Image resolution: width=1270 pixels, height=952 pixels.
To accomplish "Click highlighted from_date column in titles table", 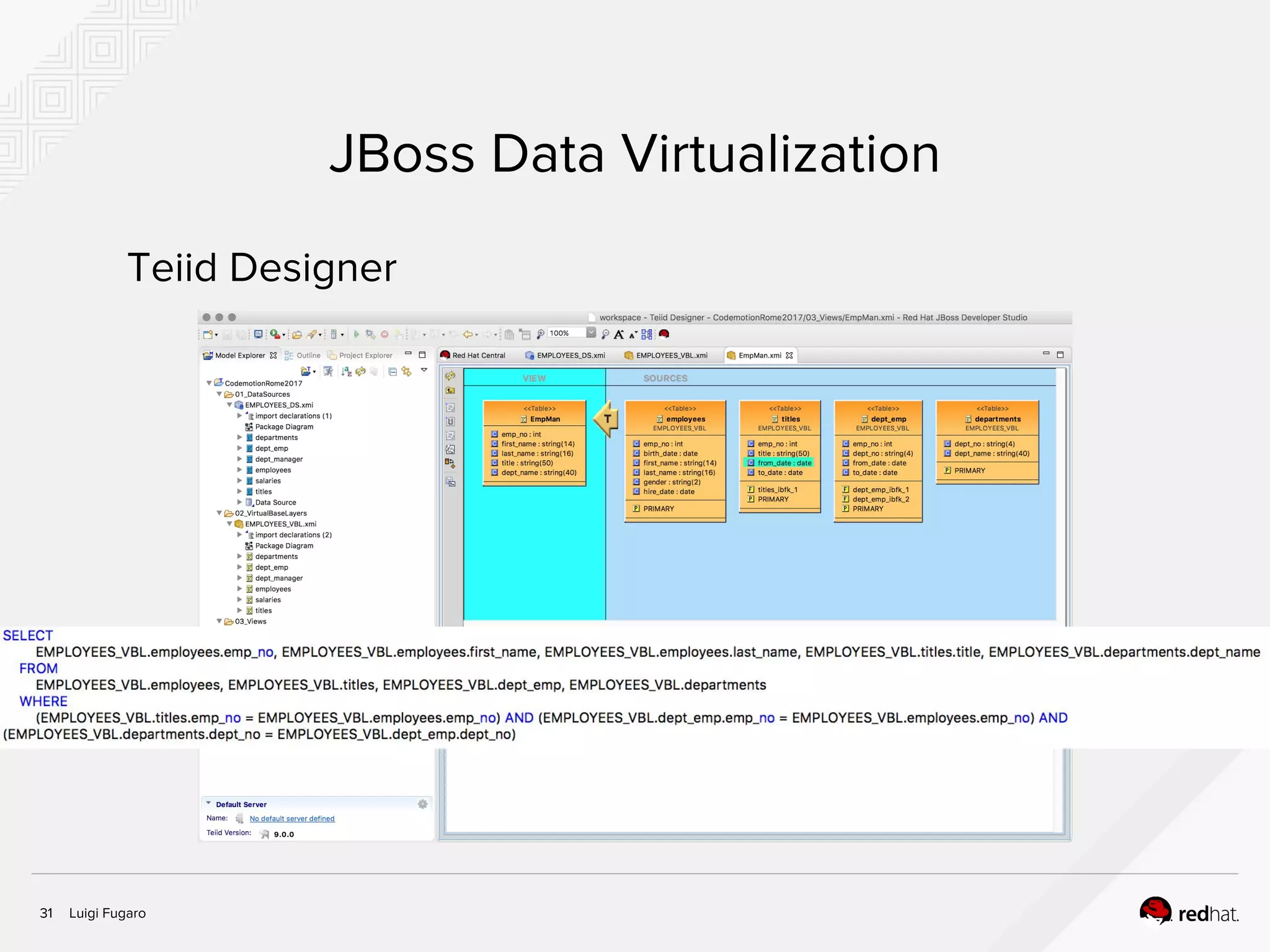I will (x=779, y=463).
